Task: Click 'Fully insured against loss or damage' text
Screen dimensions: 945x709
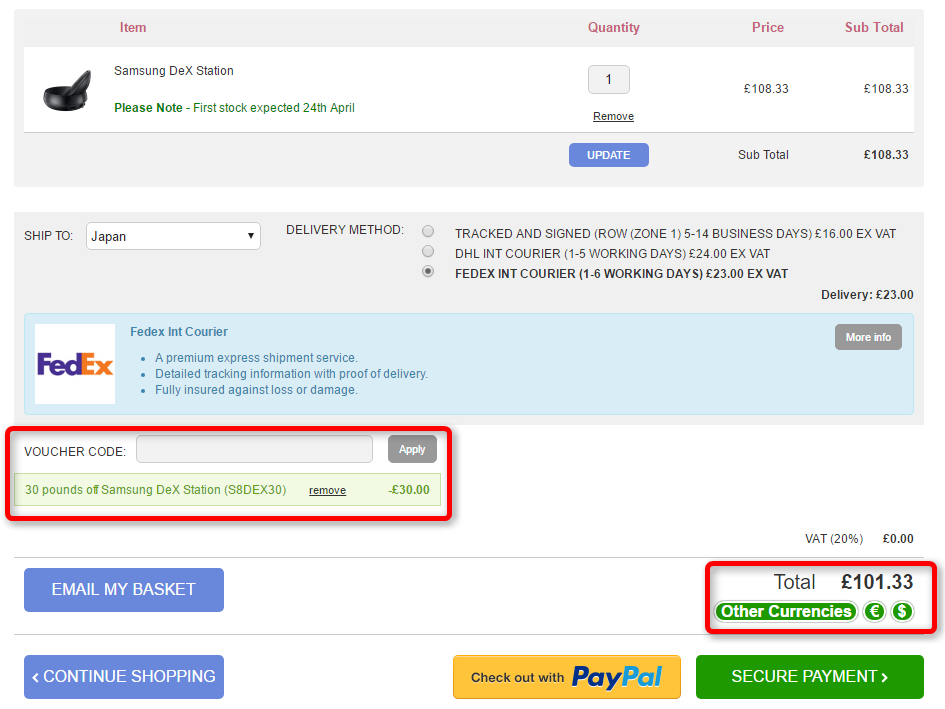Action: 257,390
